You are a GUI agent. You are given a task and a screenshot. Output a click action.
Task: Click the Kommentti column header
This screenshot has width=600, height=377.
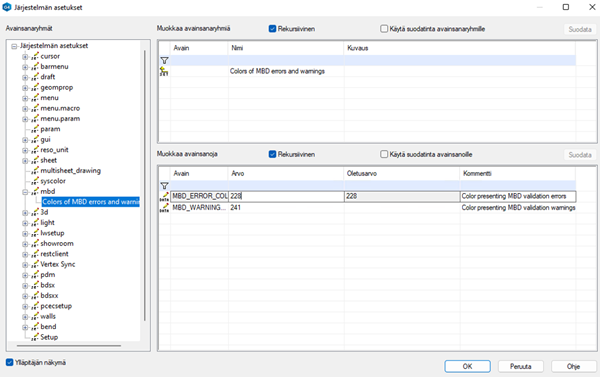[517, 173]
